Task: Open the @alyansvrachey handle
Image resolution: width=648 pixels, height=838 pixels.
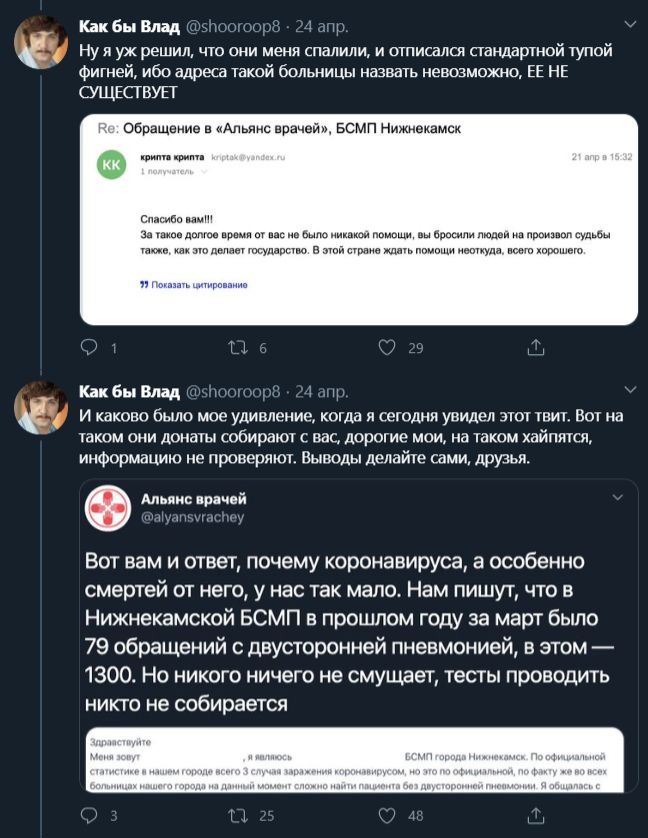Action: [192, 517]
